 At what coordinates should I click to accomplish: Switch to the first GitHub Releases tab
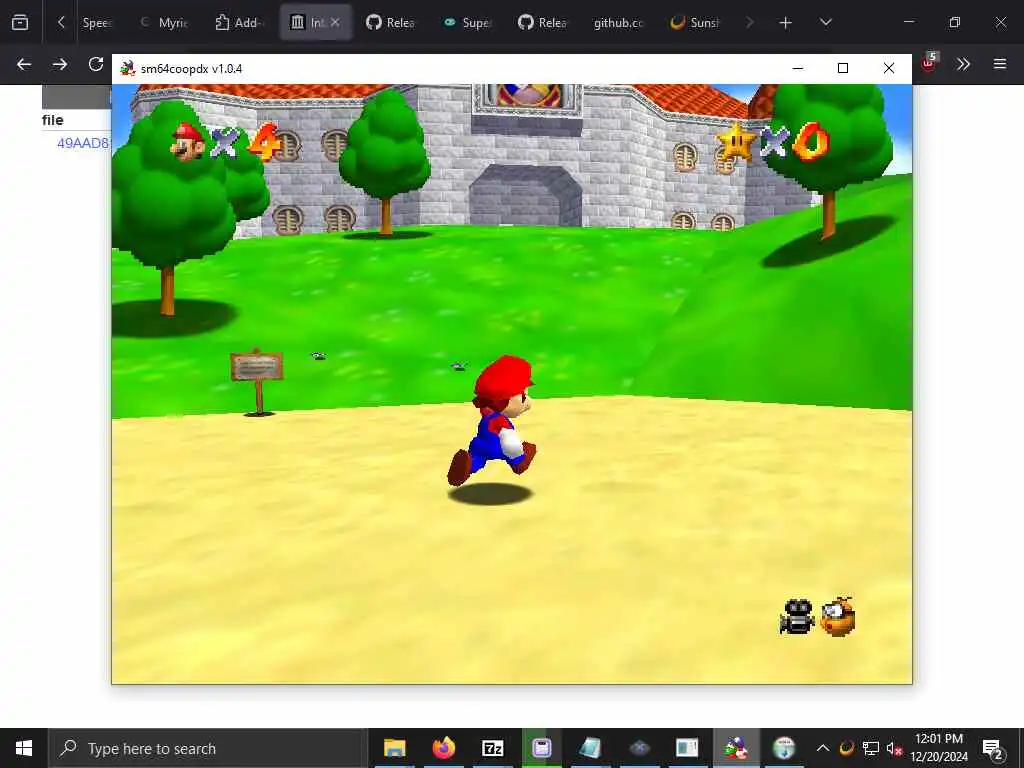tap(391, 22)
